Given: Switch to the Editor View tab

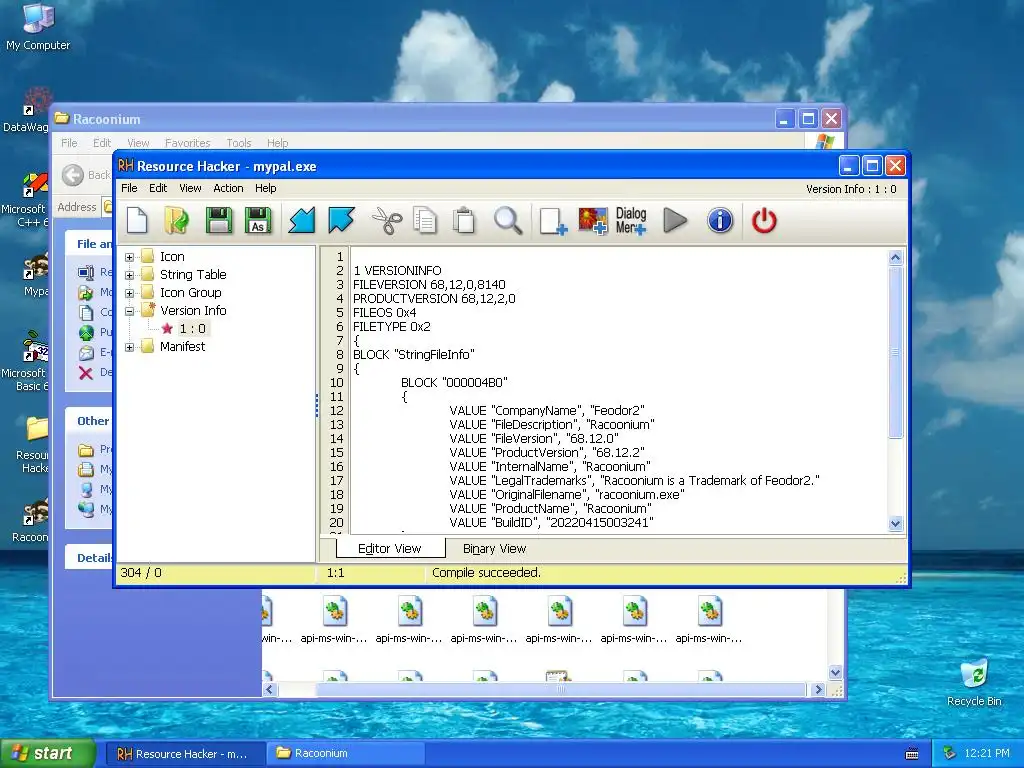Looking at the screenshot, I should pyautogui.click(x=390, y=549).
